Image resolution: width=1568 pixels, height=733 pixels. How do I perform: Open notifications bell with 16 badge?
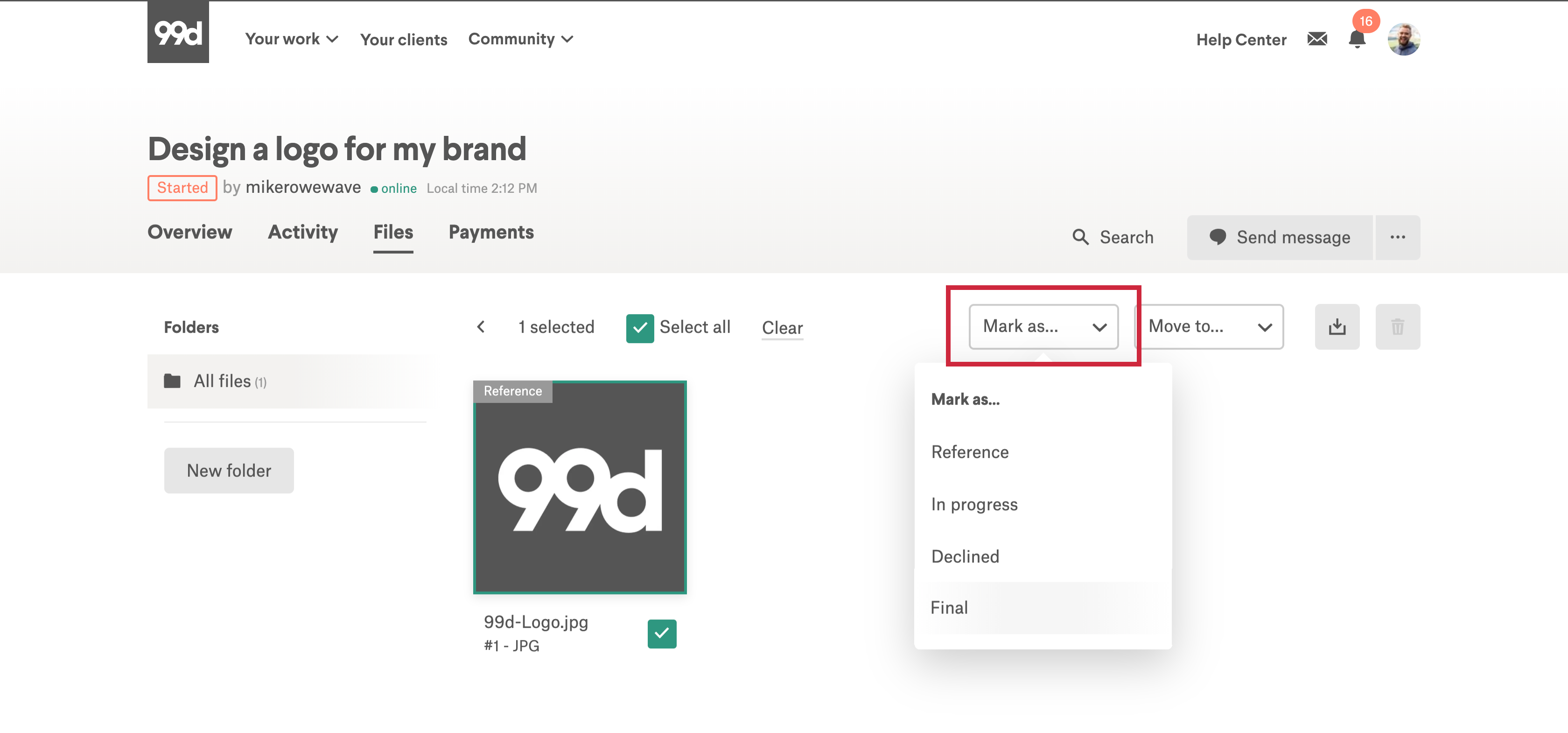click(1357, 40)
